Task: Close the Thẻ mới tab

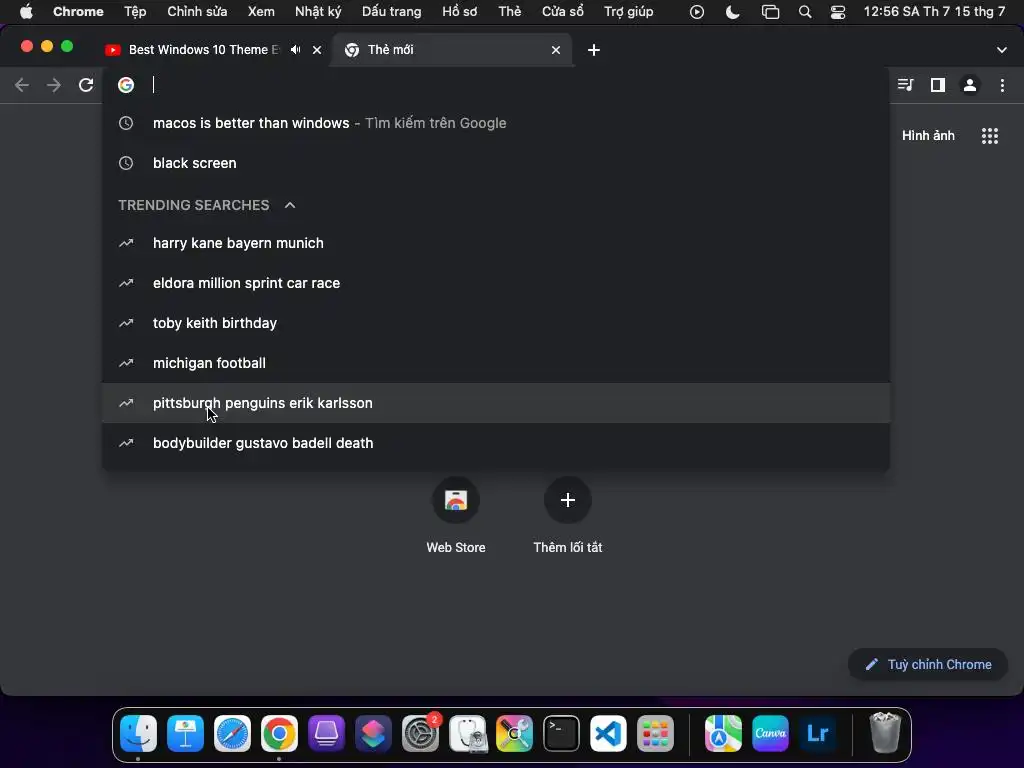Action: [556, 50]
